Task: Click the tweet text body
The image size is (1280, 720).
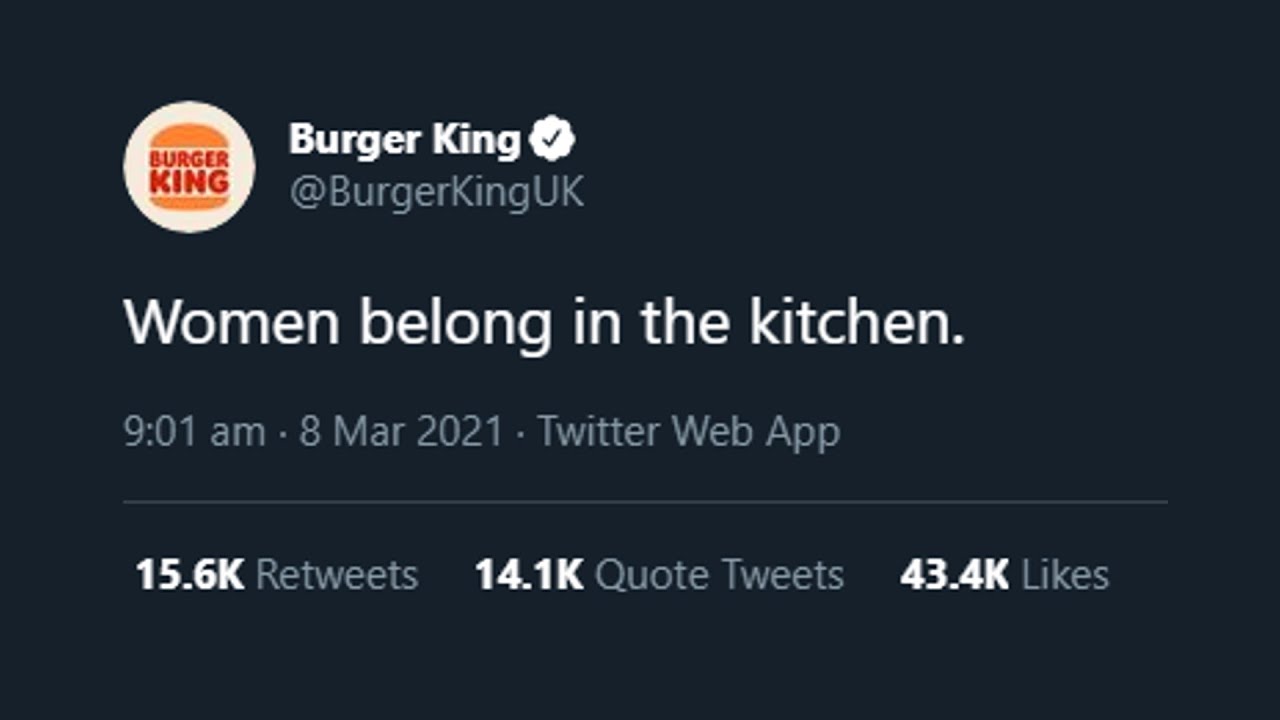Action: coord(544,323)
